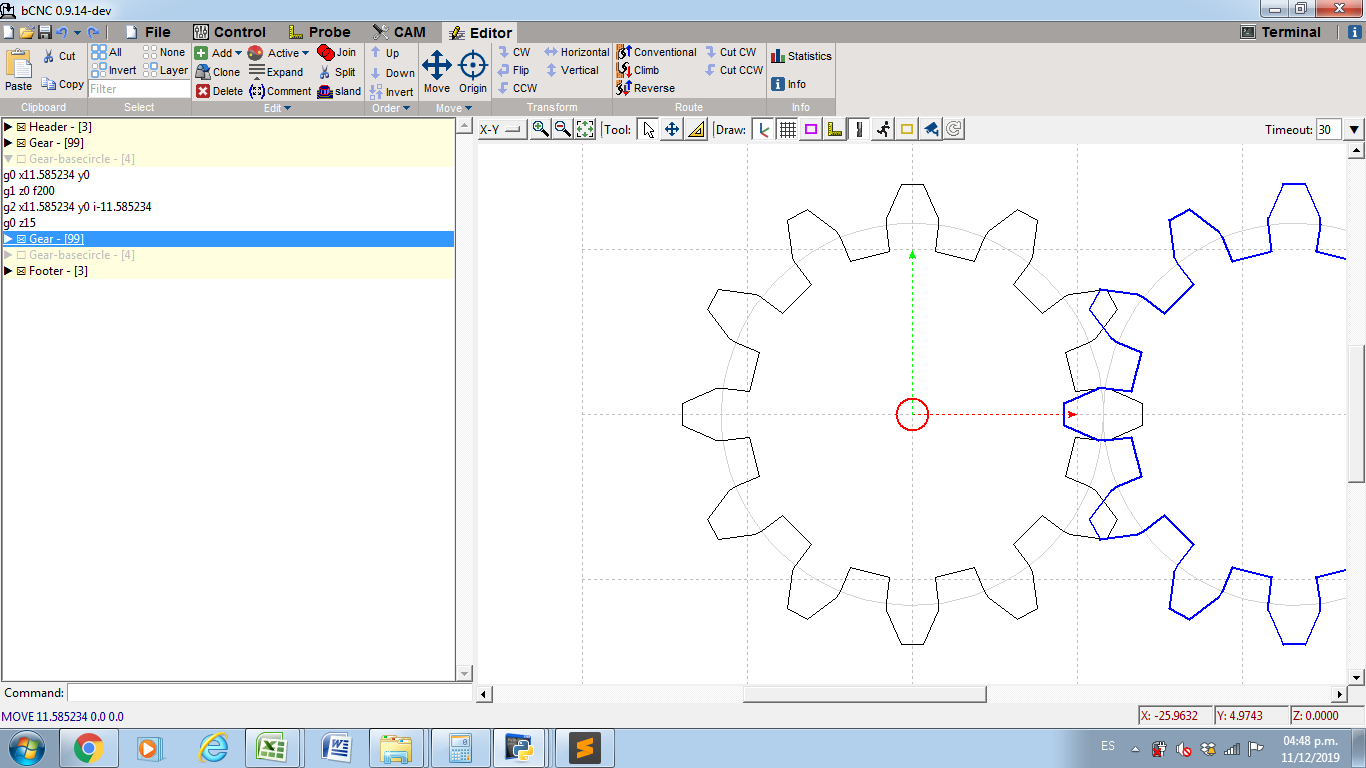
Task: Click the canvas horizontal scrollbar thumb
Action: click(864, 694)
